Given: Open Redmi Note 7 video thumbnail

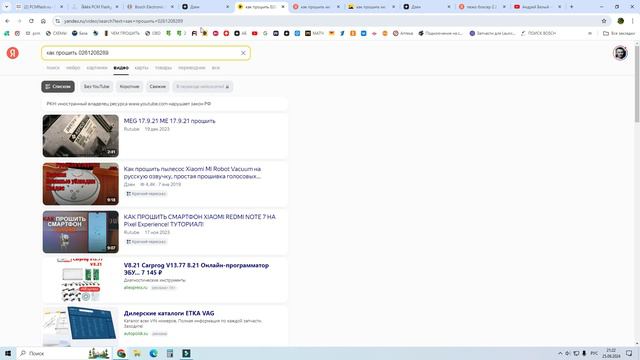Looking at the screenshot, I should (x=81, y=232).
